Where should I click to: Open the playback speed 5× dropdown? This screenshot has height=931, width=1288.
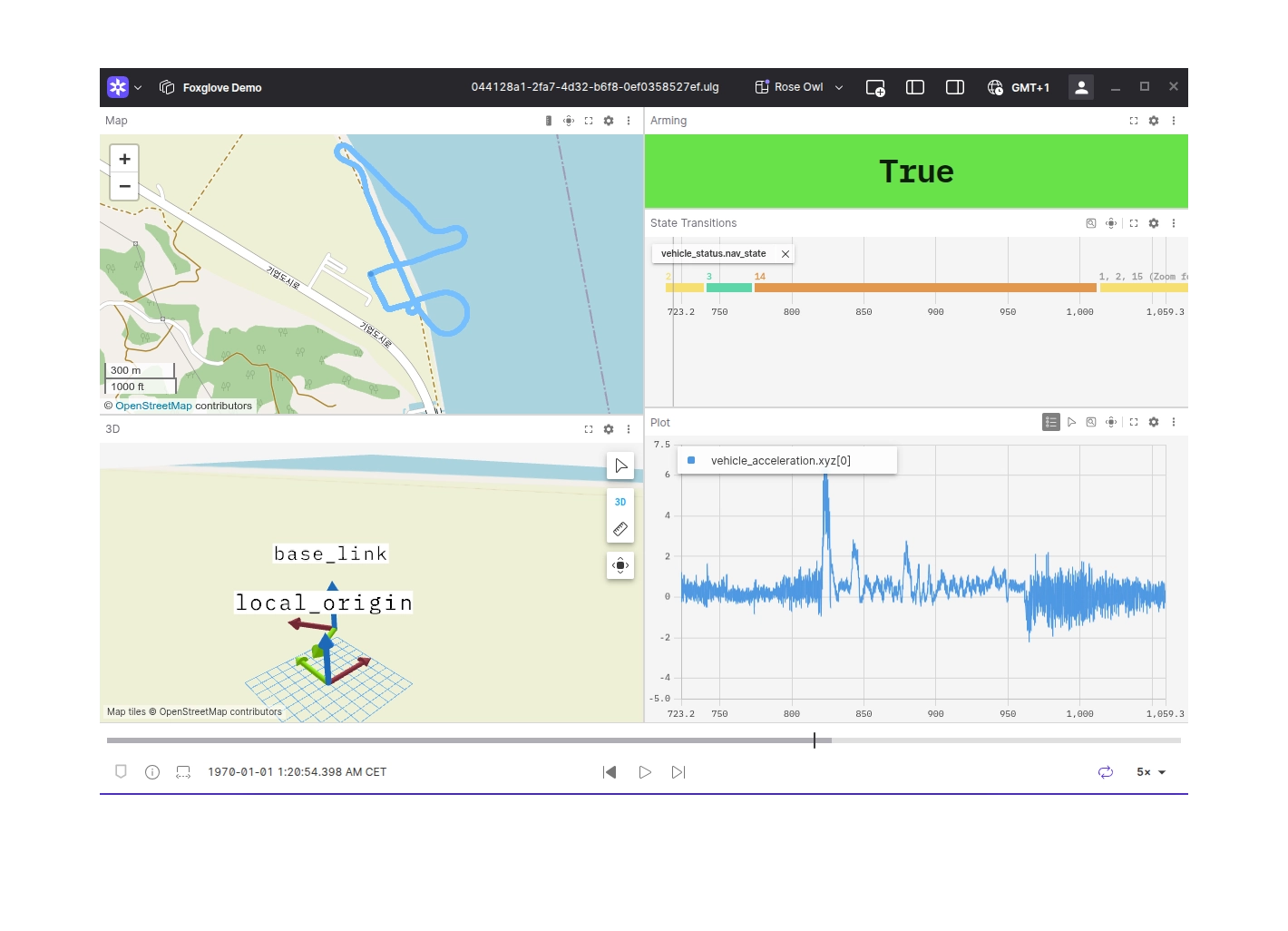point(1151,772)
